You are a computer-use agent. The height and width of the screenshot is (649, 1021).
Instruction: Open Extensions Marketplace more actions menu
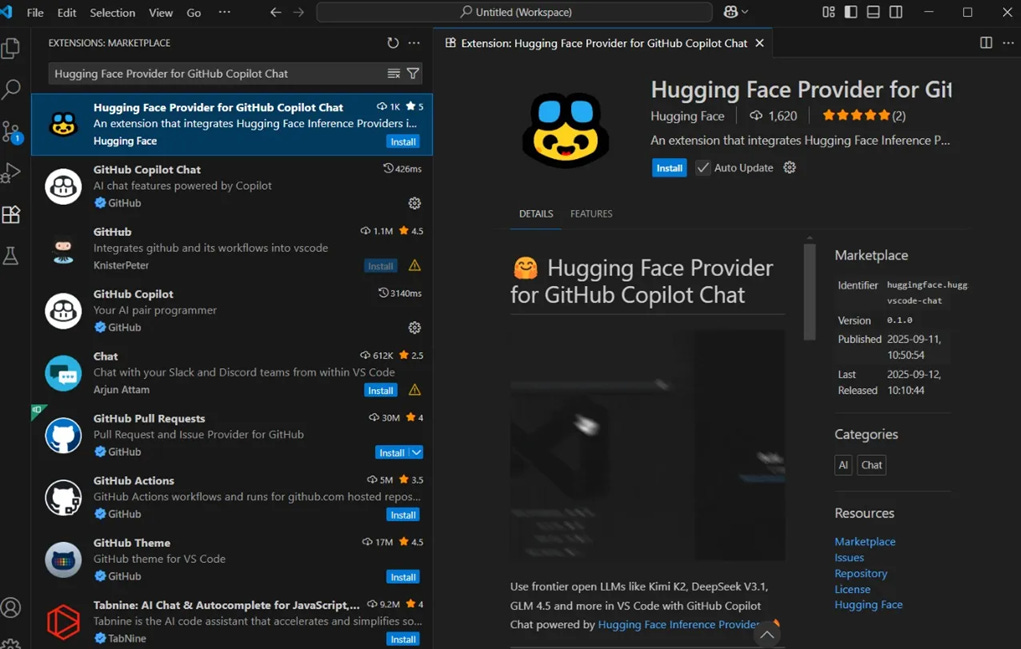(414, 43)
